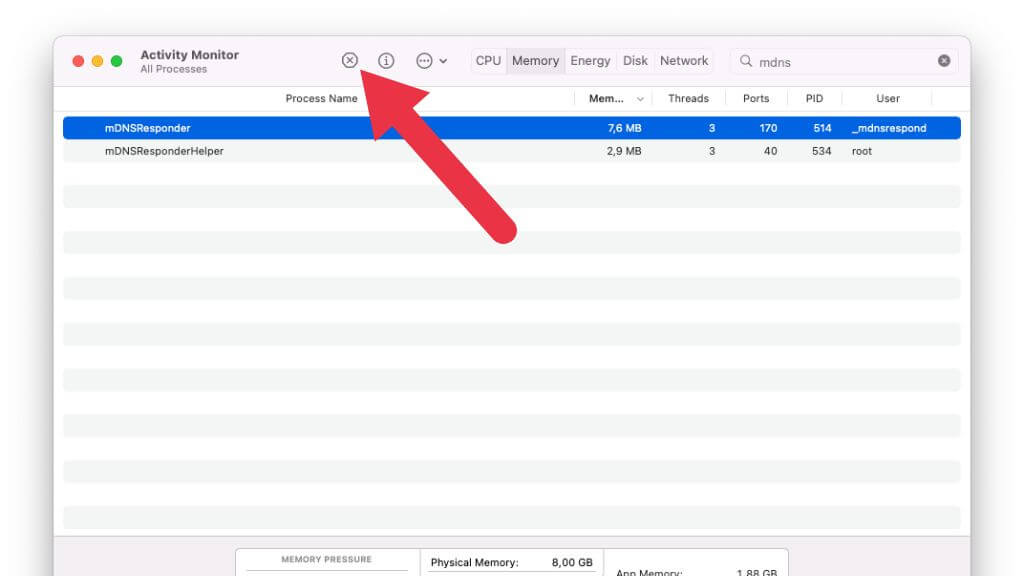Go to the Network tab
The image size is (1024, 576).
684,61
